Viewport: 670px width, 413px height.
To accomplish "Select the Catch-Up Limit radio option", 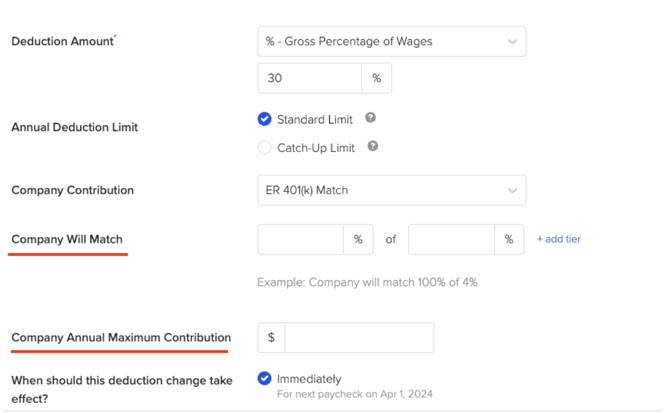I will (x=264, y=147).
